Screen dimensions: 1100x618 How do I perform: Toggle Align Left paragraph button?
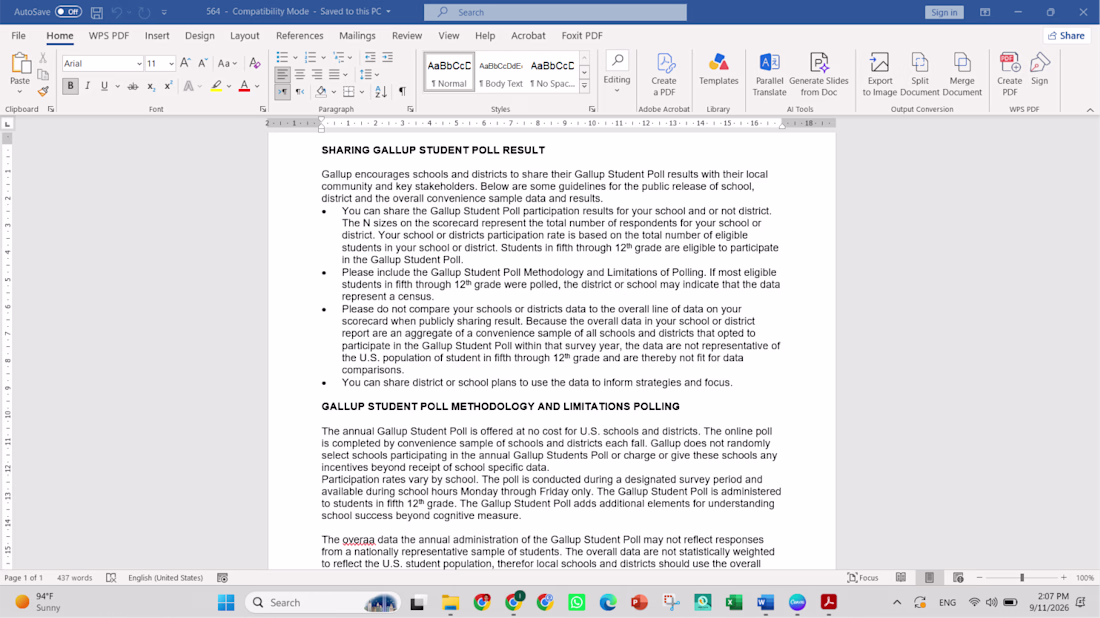(x=282, y=74)
